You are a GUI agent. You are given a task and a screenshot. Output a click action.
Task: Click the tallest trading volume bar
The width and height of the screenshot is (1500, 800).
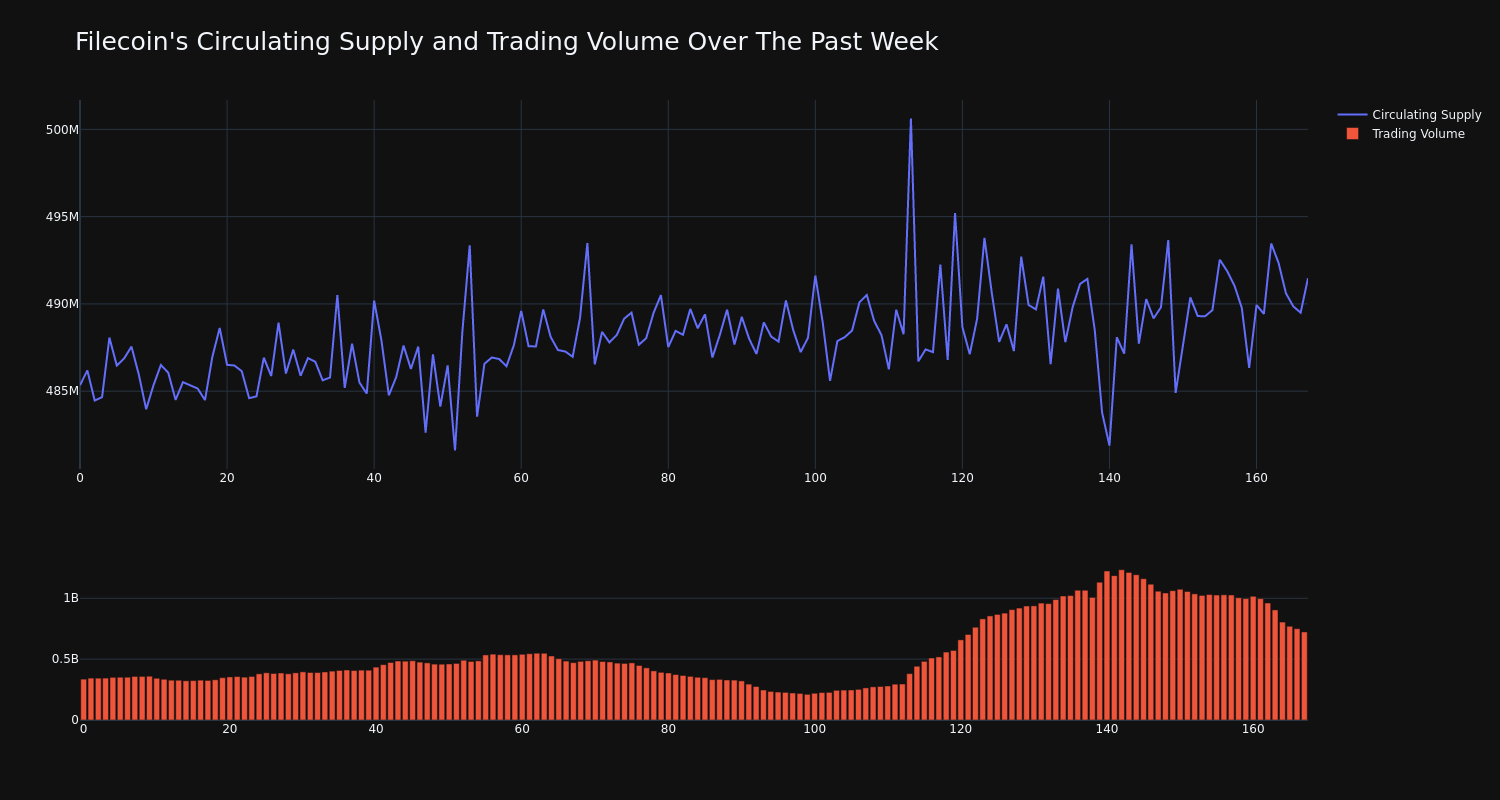1121,645
